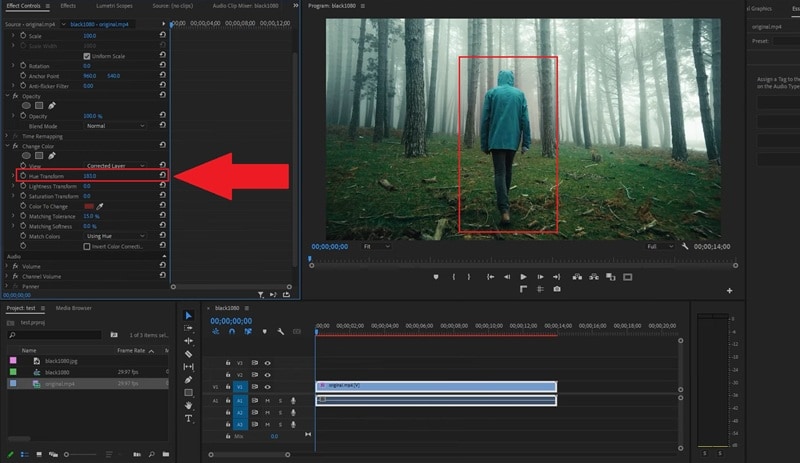The height and width of the screenshot is (463, 800).
Task: Toggle Linked Selection in the timeline
Action: point(248,331)
